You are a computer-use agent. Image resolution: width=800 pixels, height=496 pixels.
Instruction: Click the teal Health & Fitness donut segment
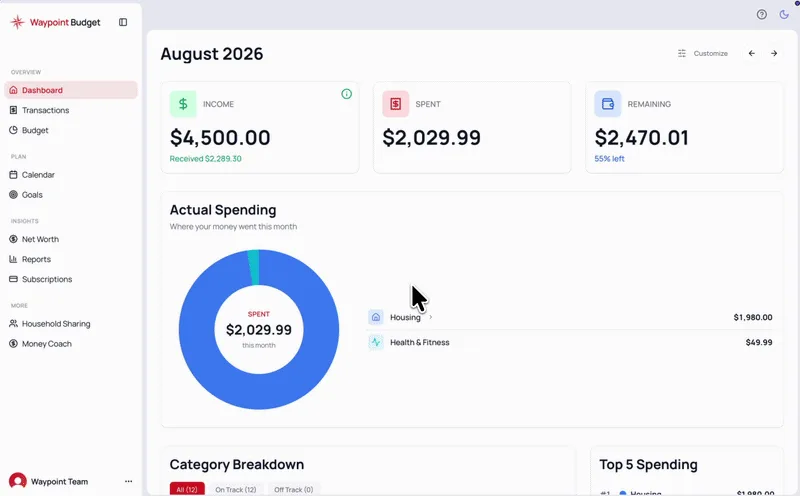click(254, 267)
